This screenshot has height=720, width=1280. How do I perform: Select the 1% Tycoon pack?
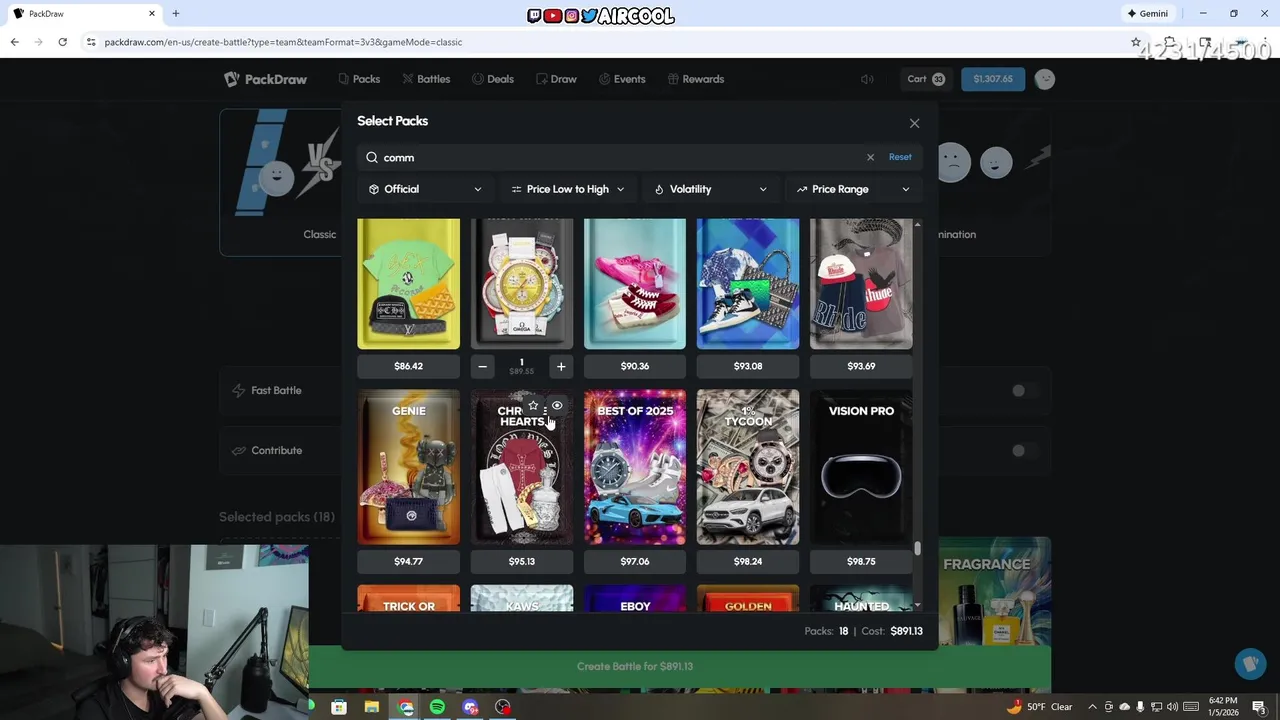click(x=747, y=467)
